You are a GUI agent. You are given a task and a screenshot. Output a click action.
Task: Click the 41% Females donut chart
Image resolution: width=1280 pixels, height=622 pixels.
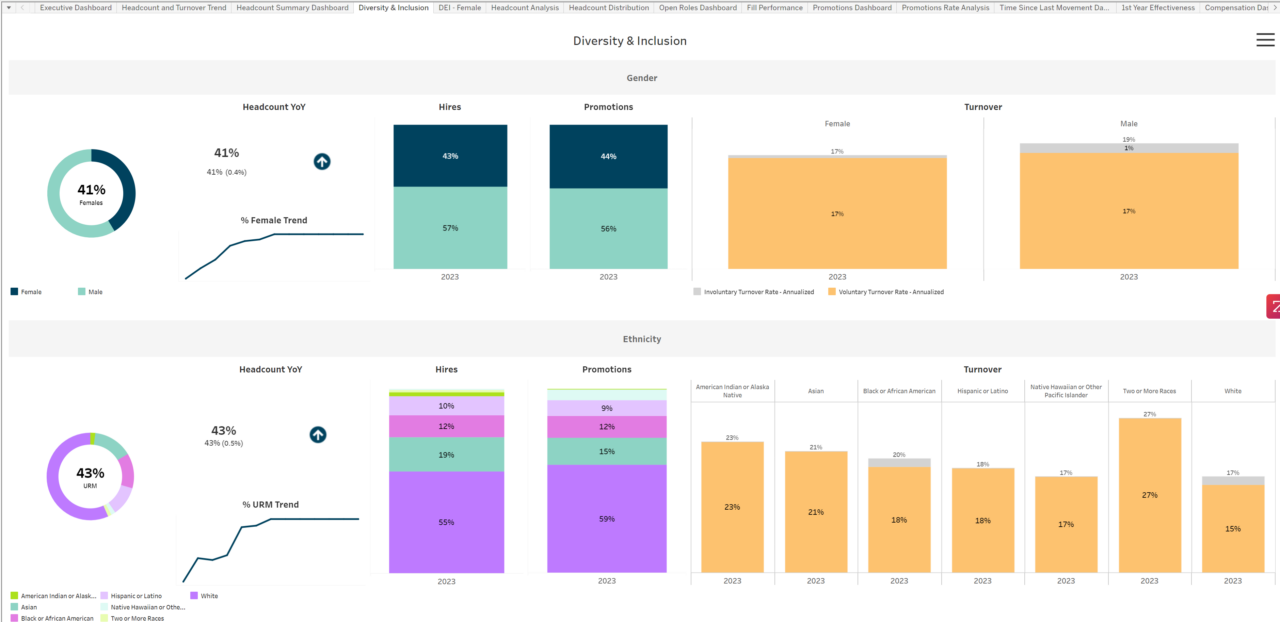click(91, 193)
